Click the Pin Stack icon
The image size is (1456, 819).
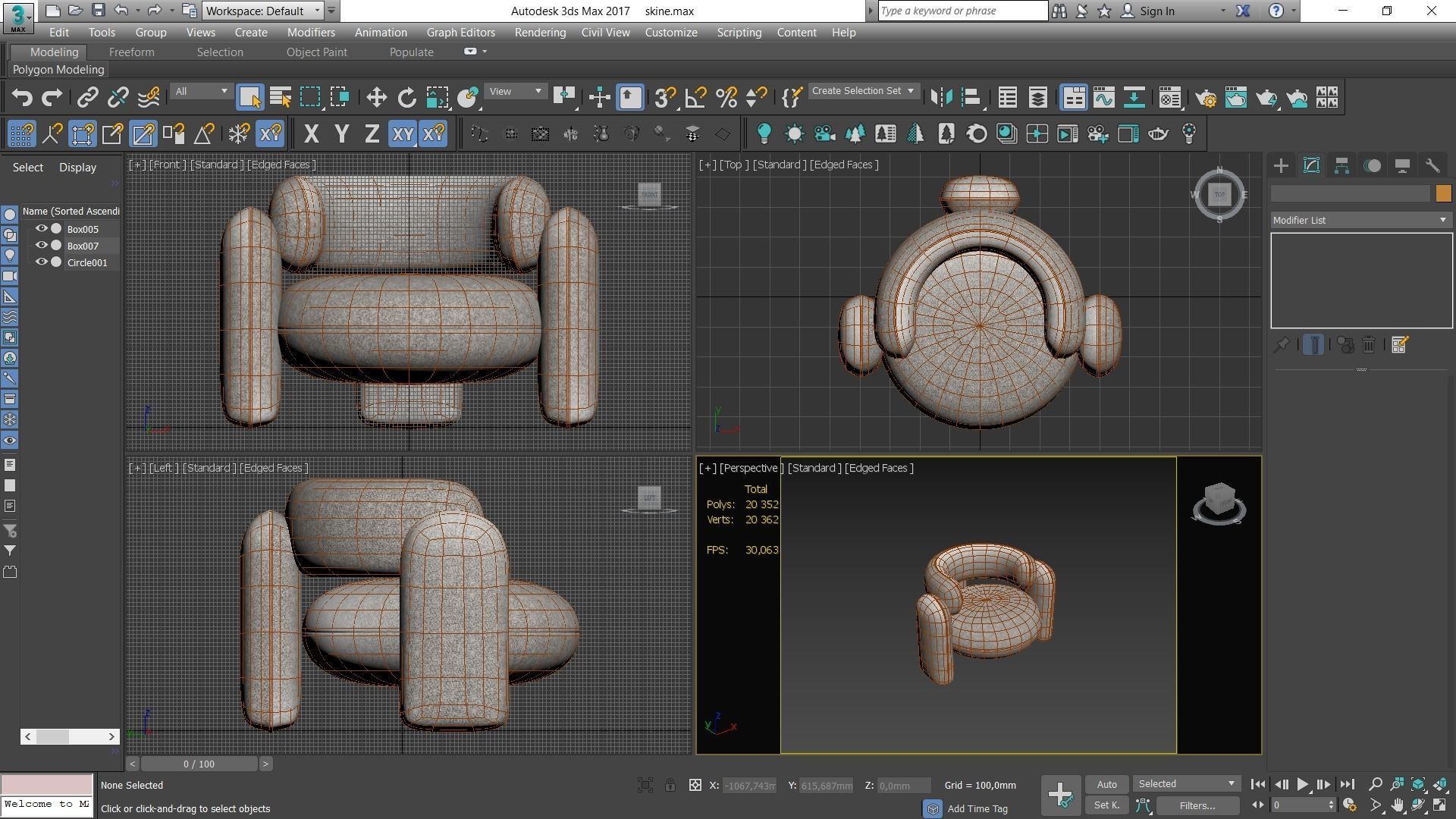click(1282, 345)
